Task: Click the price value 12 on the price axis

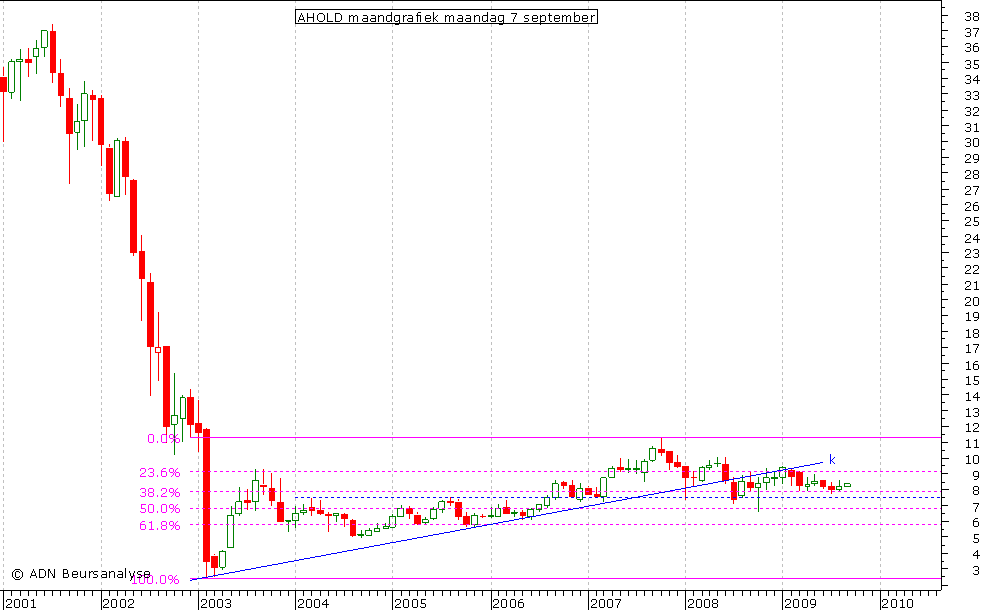Action: pyautogui.click(x=972, y=428)
